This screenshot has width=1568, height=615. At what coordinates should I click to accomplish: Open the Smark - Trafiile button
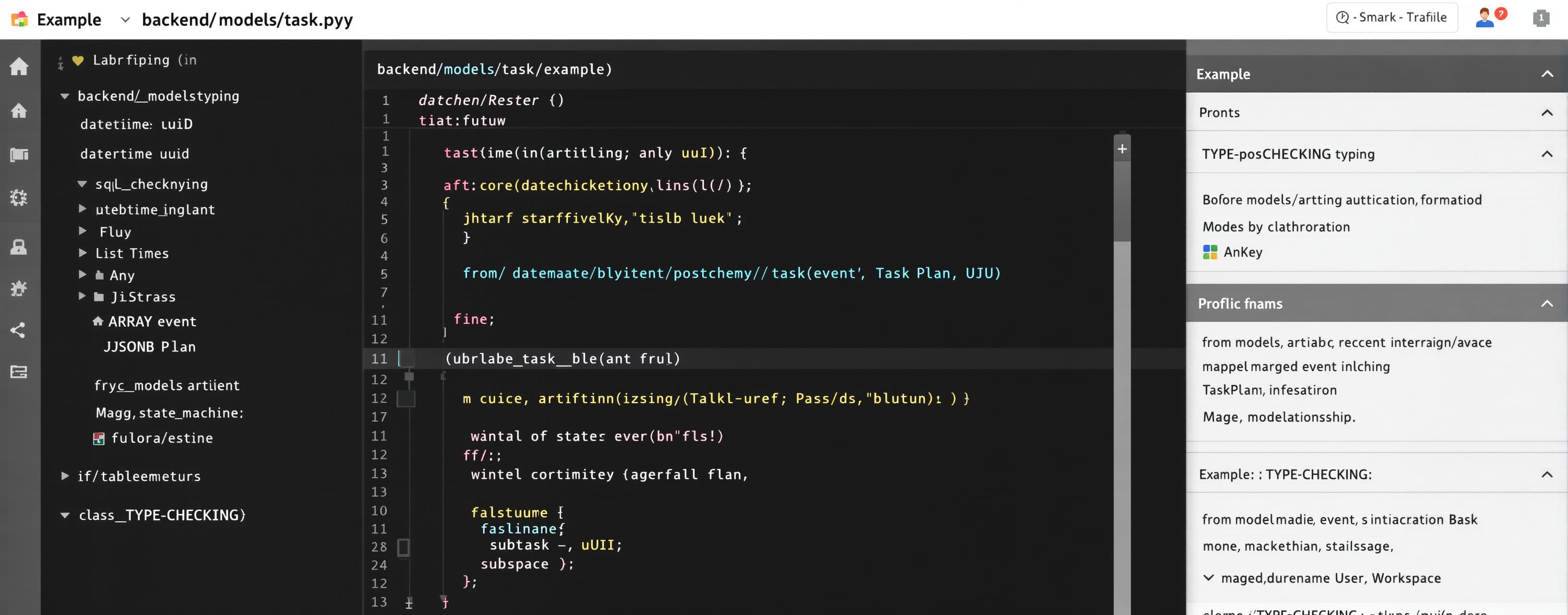click(x=1392, y=18)
